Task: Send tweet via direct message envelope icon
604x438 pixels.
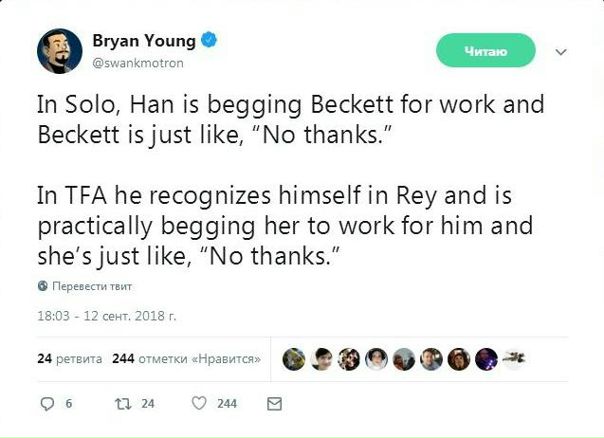Action: [274, 404]
